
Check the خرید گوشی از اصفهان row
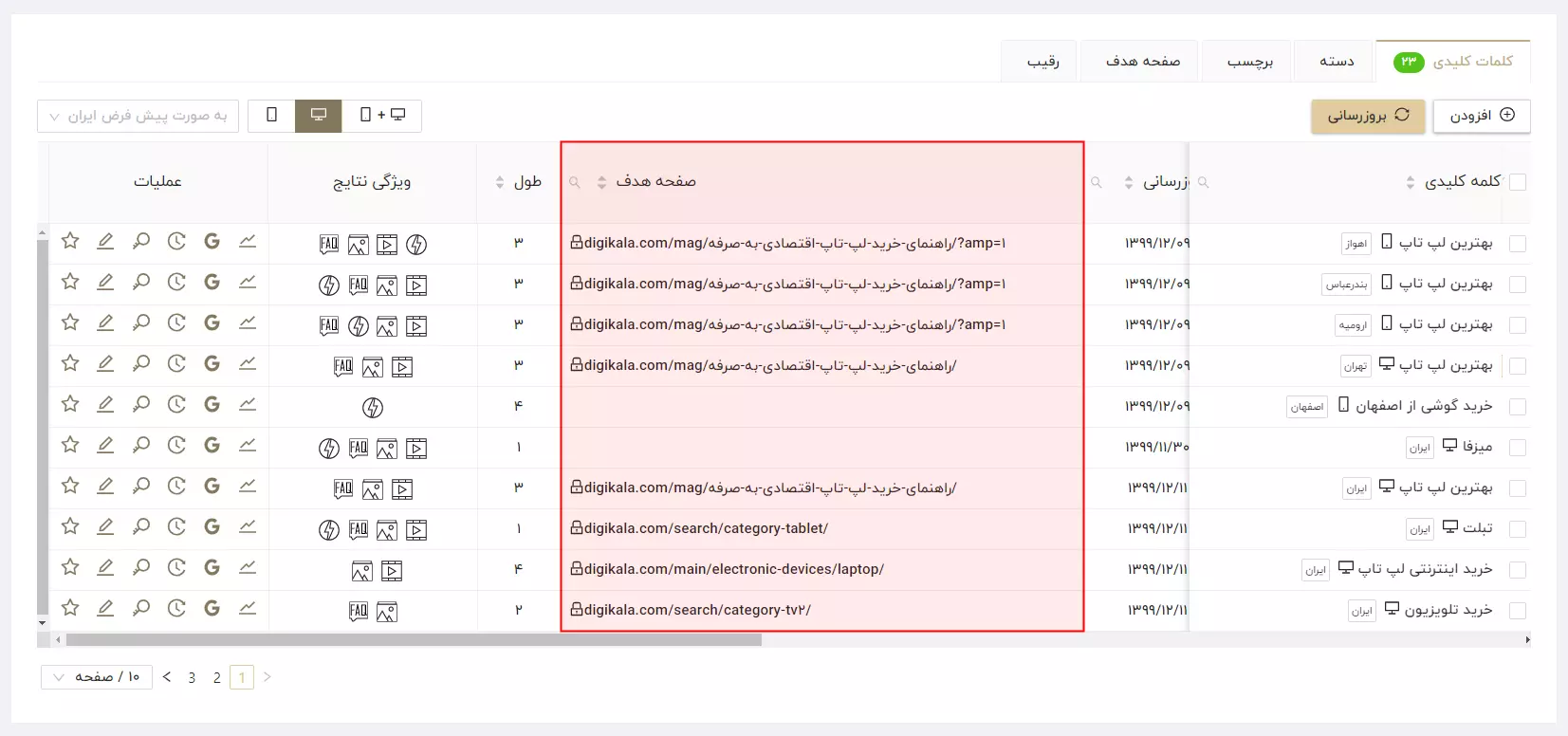click(x=1518, y=407)
